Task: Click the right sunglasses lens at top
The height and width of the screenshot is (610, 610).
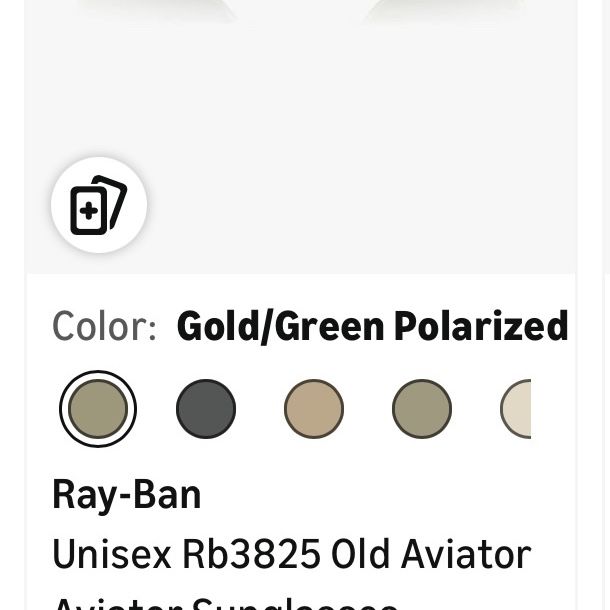Action: coord(443,10)
